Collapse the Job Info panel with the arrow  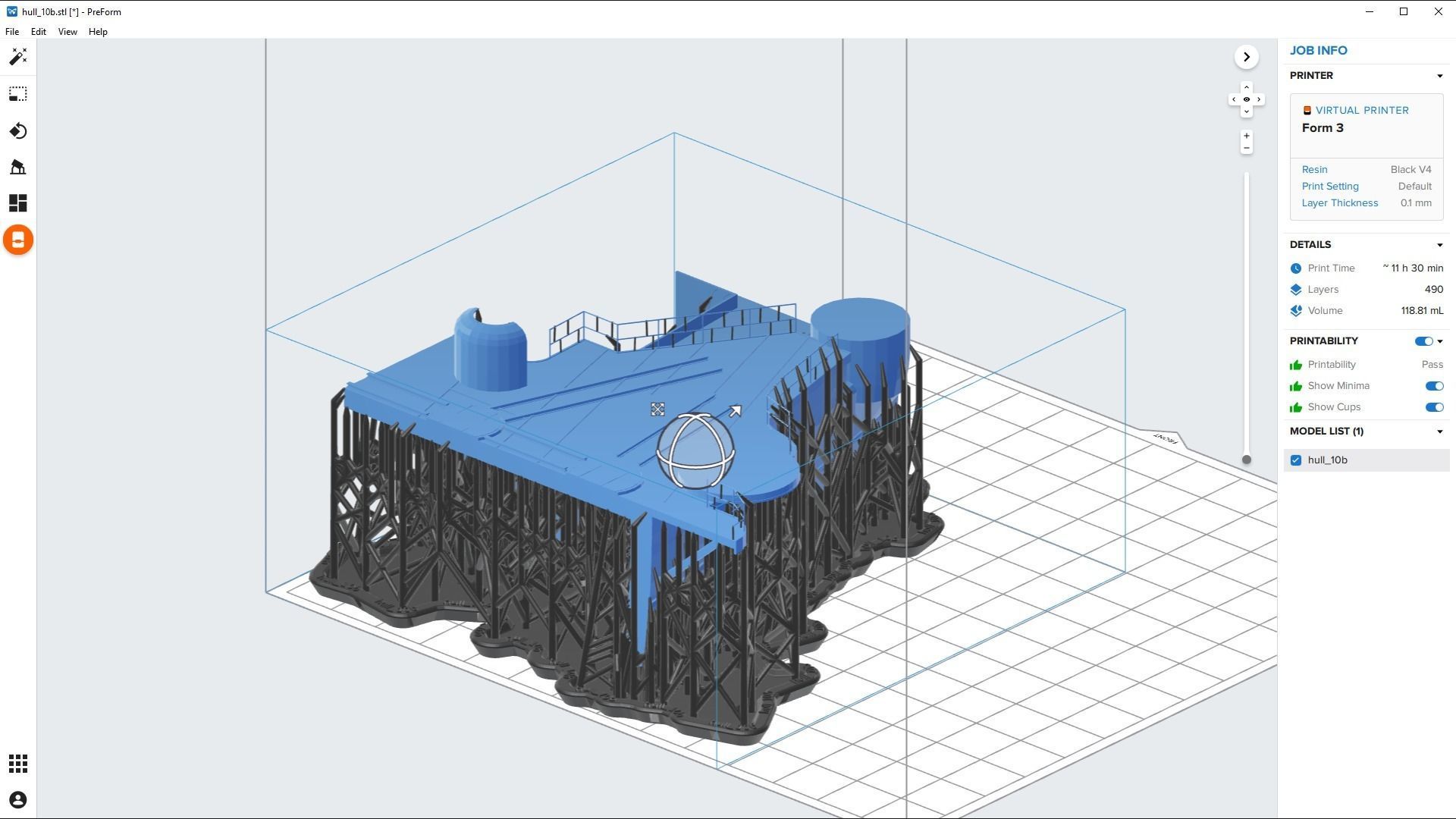pos(1246,57)
